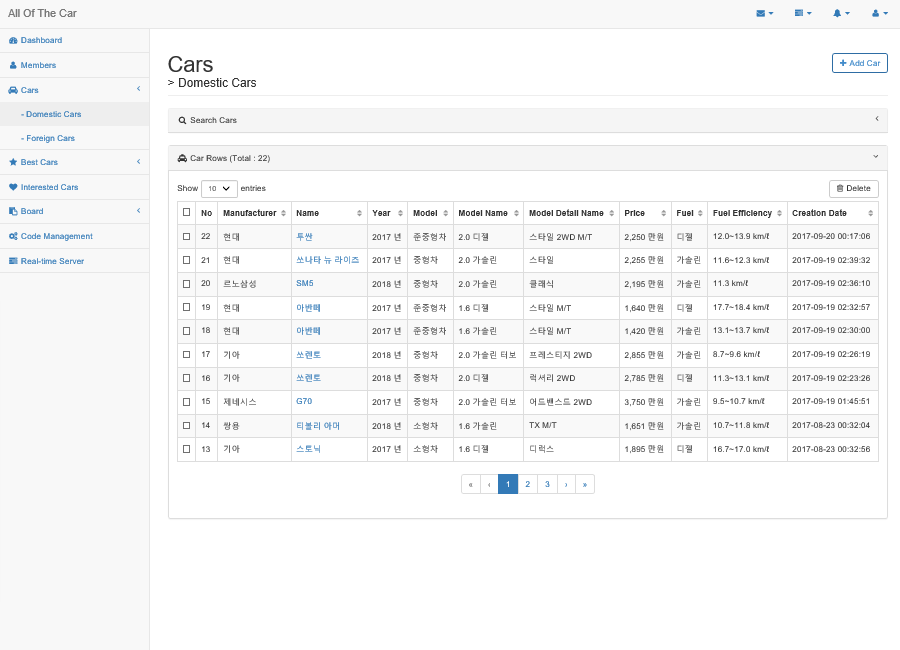Viewport: 900px width, 650px height.
Task: Click the Code Management gears icon
Action: (x=13, y=236)
